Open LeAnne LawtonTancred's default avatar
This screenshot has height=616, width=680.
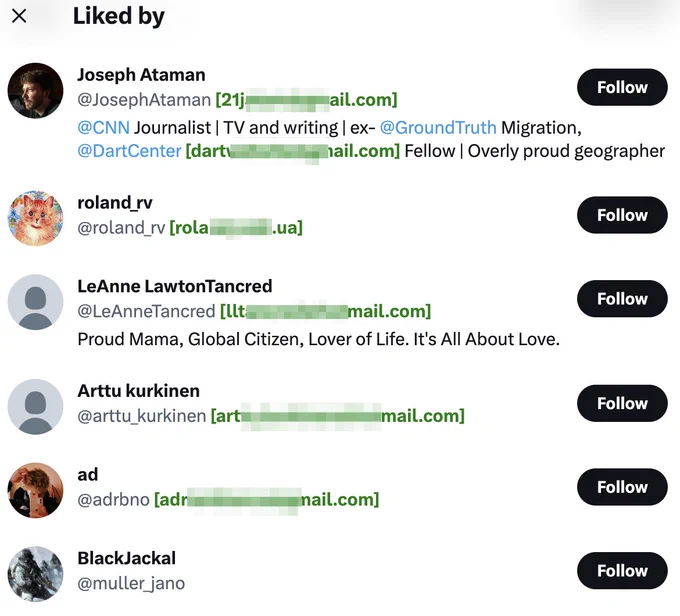click(36, 302)
